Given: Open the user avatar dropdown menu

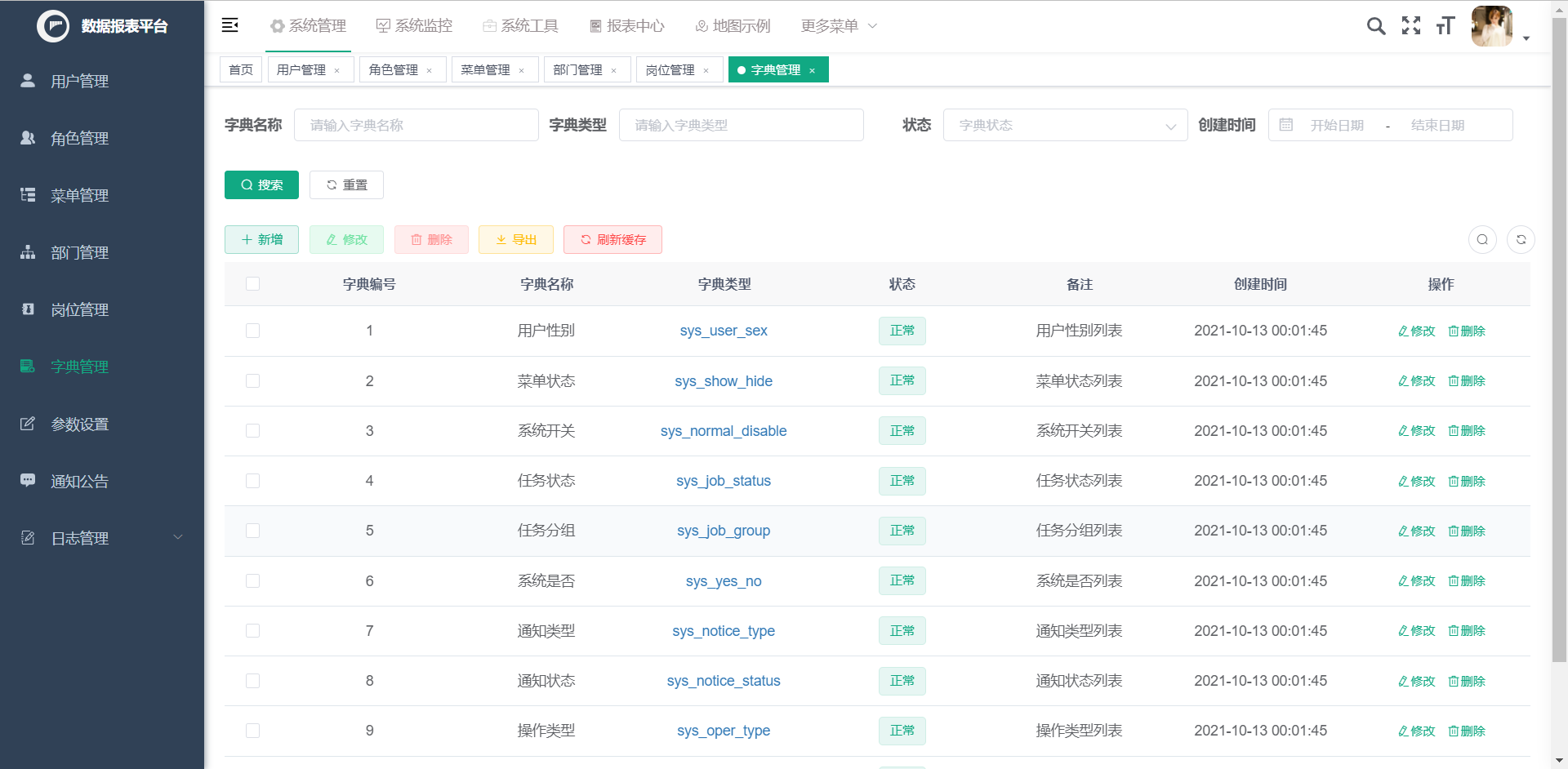Looking at the screenshot, I should (1491, 26).
